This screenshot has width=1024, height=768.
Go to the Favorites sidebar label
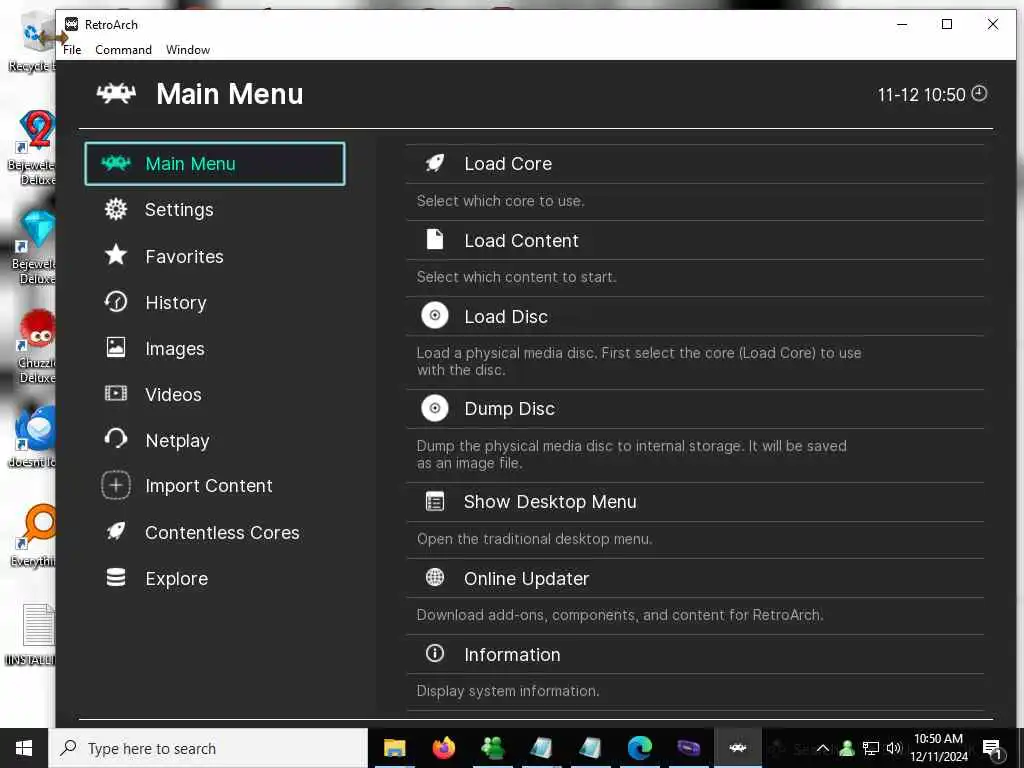(x=184, y=257)
